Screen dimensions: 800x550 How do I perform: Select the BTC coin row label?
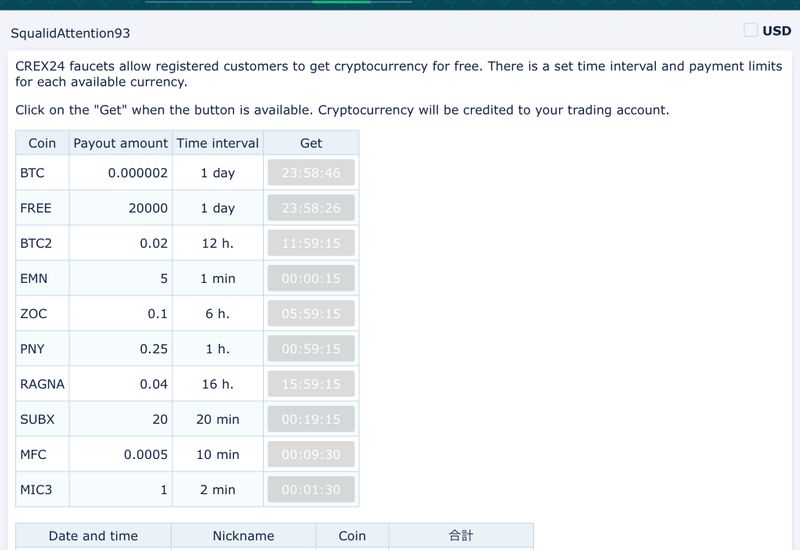(x=32, y=173)
